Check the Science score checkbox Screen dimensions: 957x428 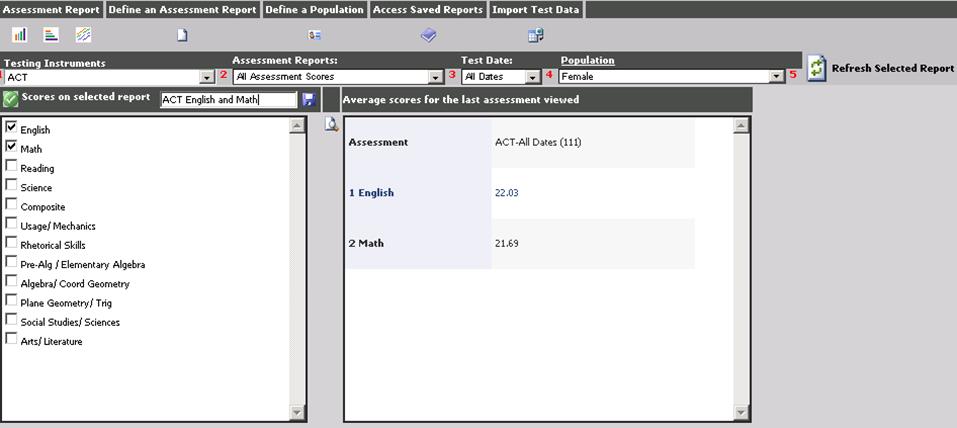(x=11, y=185)
